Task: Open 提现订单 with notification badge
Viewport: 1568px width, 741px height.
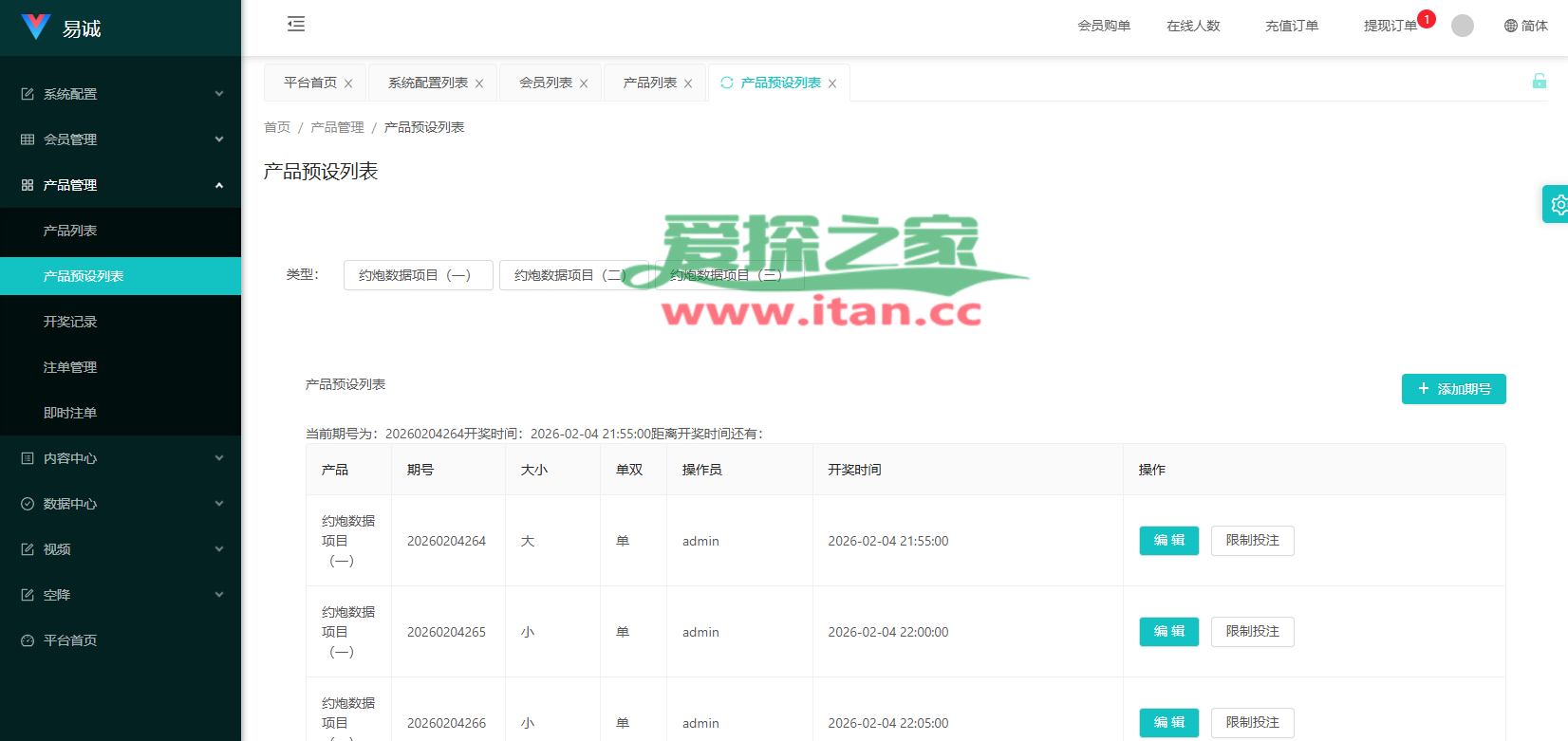Action: point(1390,26)
